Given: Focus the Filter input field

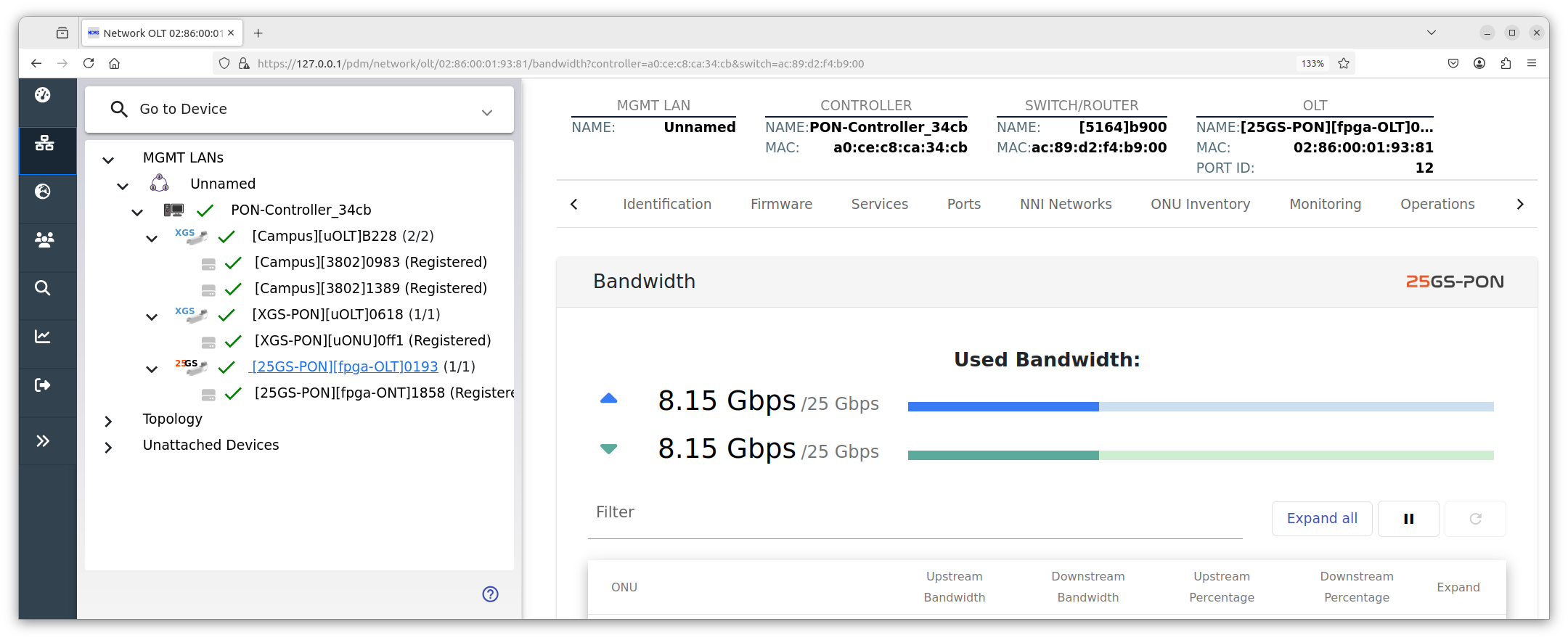Looking at the screenshot, I should tap(915, 514).
